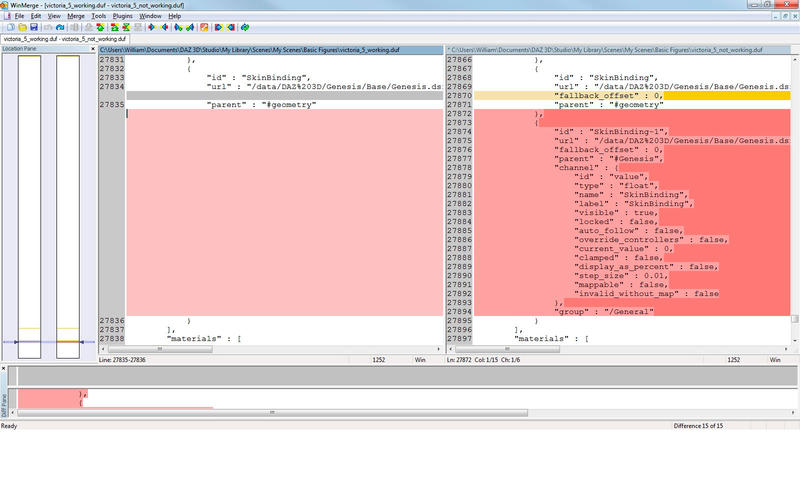Viewport: 800px width, 500px height.
Task: Click "Ln: 27872 Col: 1/15" status text
Action: (x=484, y=360)
